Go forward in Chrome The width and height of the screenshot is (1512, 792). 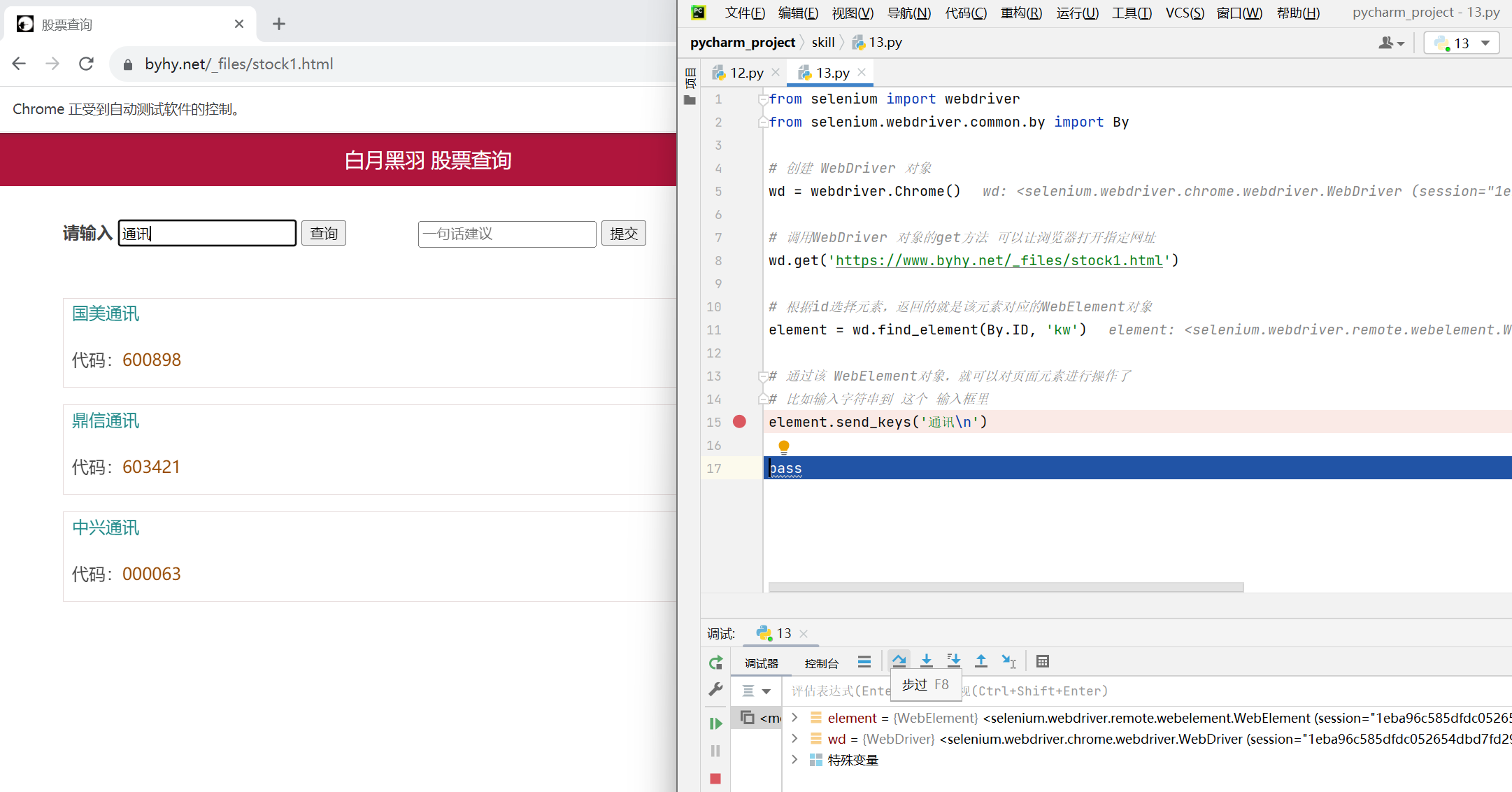coord(52,64)
